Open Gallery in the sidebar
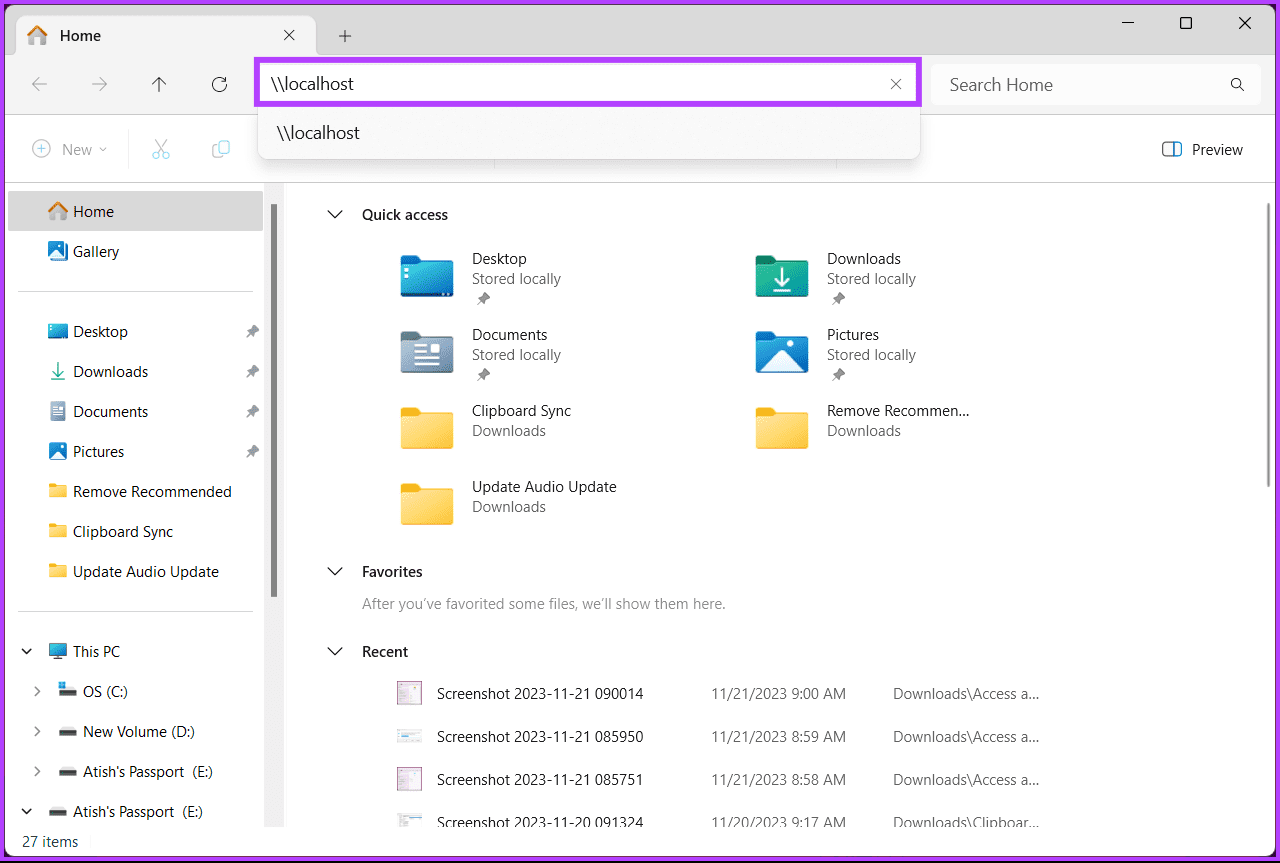Viewport: 1280px width, 863px height. pyautogui.click(x=95, y=252)
